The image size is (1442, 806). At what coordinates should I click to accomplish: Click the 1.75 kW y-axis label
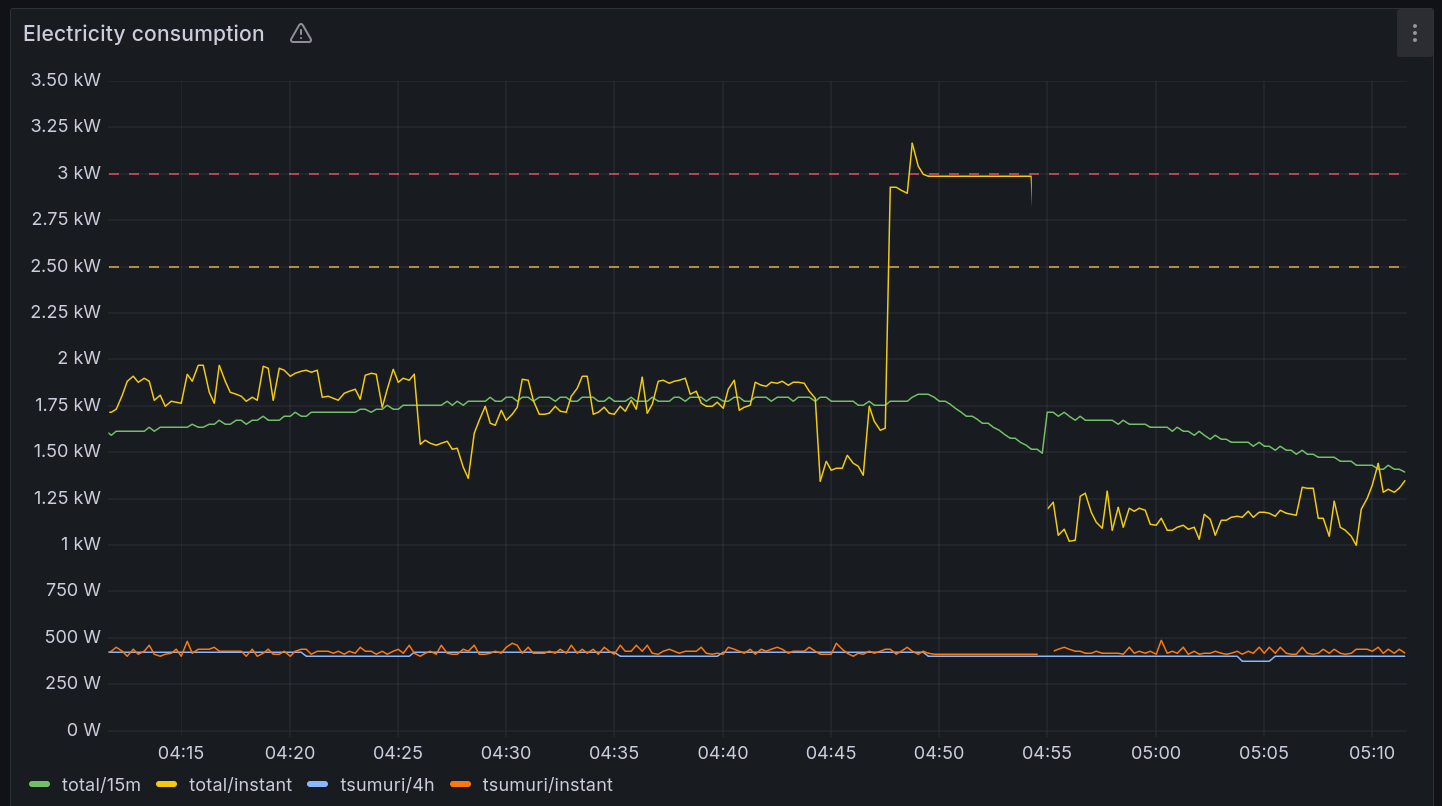(x=66, y=405)
